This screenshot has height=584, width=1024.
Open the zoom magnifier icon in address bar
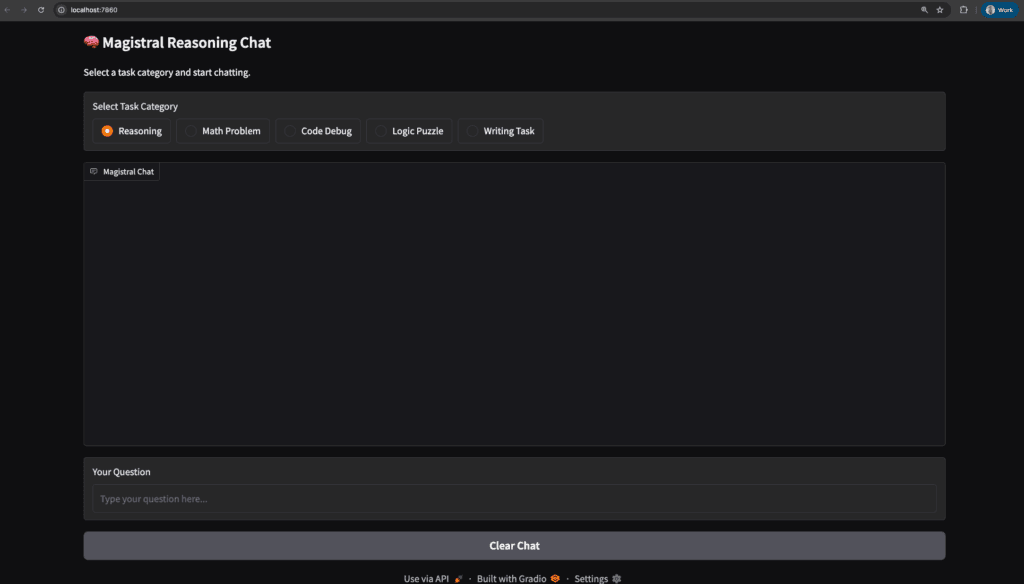pos(924,10)
